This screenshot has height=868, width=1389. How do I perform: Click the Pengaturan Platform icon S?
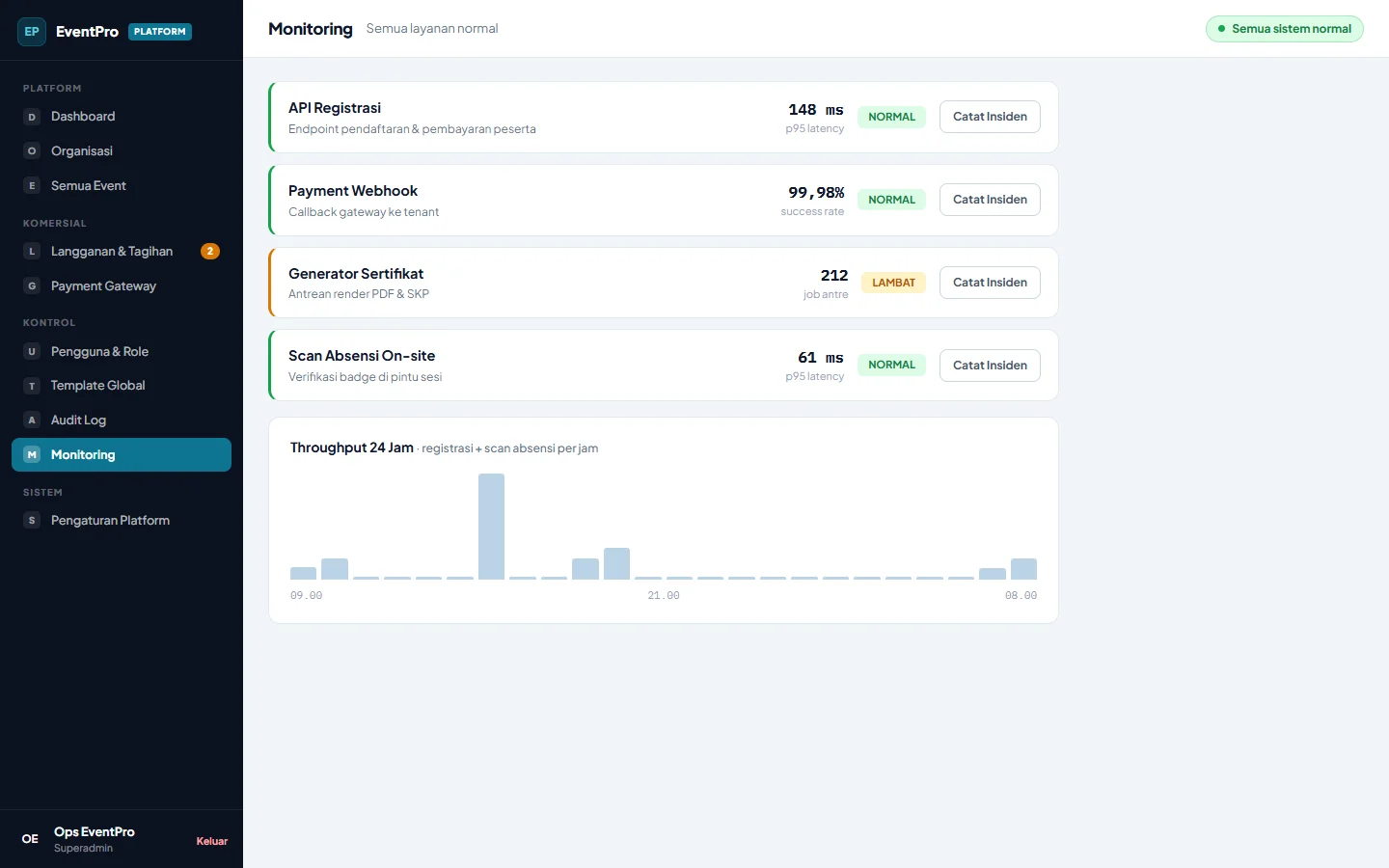click(32, 521)
